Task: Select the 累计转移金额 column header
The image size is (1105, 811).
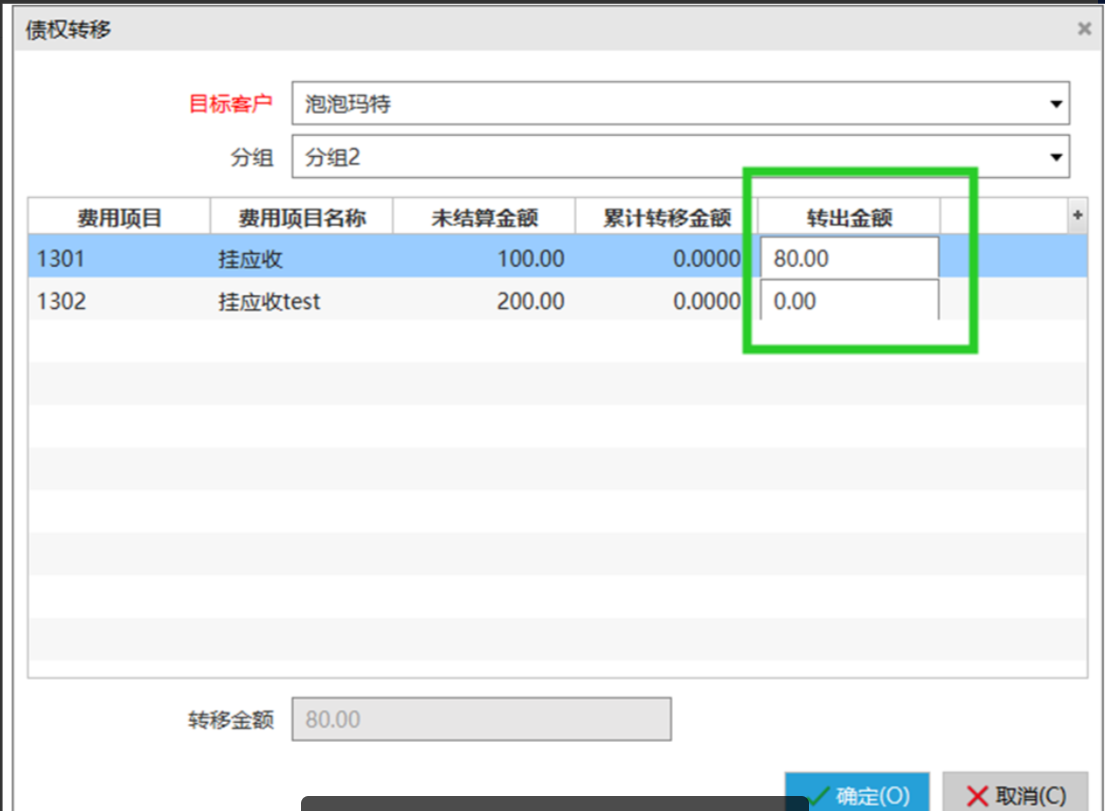Action: tap(667, 217)
